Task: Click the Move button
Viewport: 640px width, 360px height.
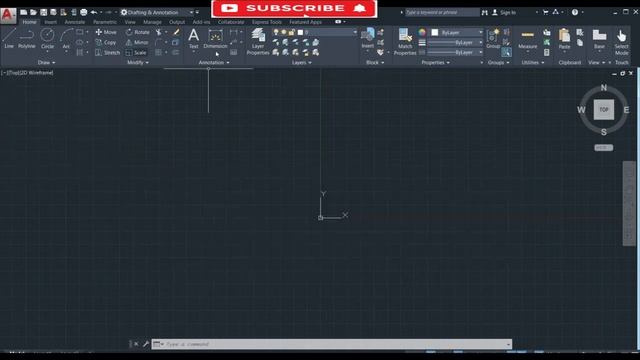Action: tap(106, 32)
